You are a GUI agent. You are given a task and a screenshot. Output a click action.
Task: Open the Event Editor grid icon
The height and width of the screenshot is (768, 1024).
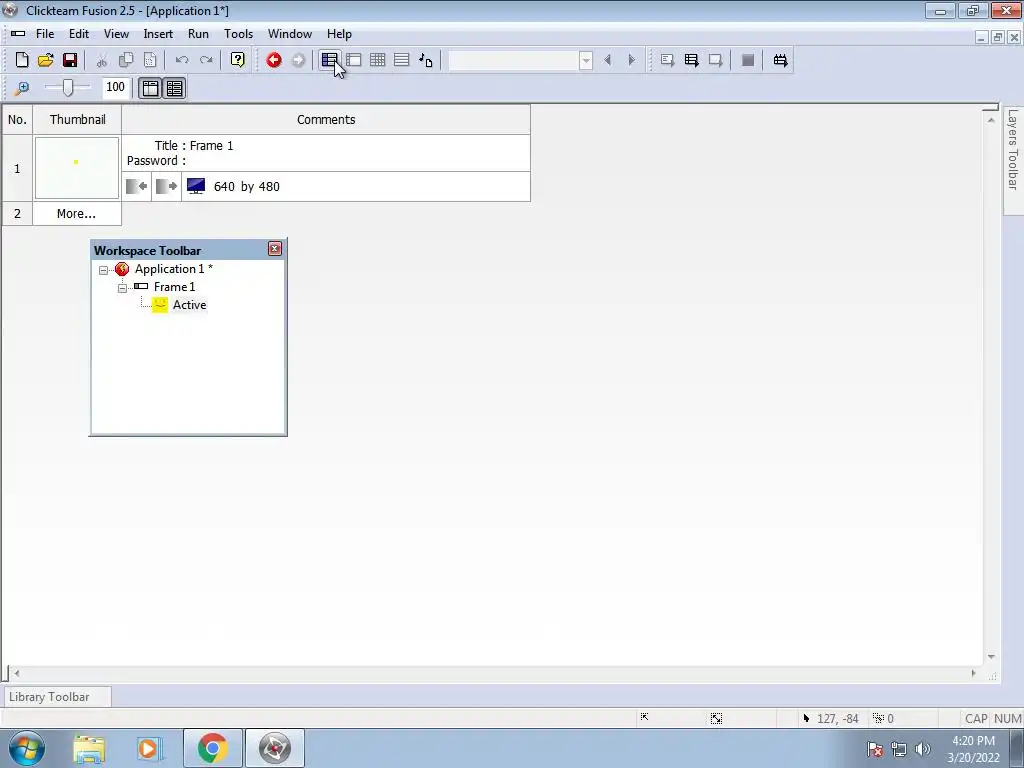[377, 60]
